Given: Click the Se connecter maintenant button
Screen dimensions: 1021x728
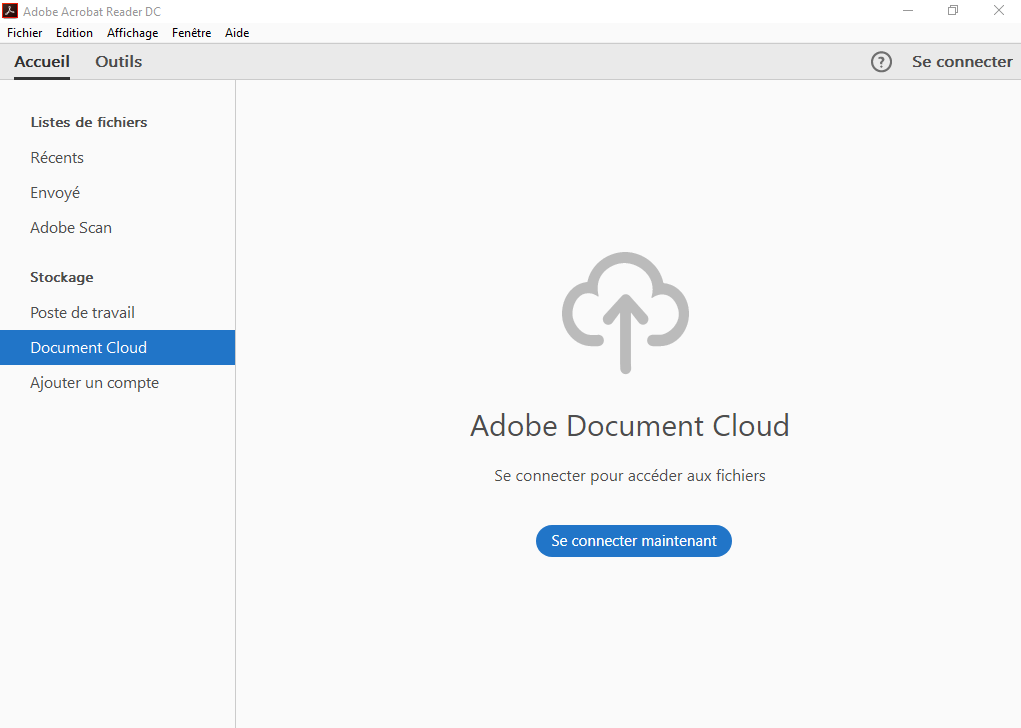Looking at the screenshot, I should pyautogui.click(x=634, y=541).
